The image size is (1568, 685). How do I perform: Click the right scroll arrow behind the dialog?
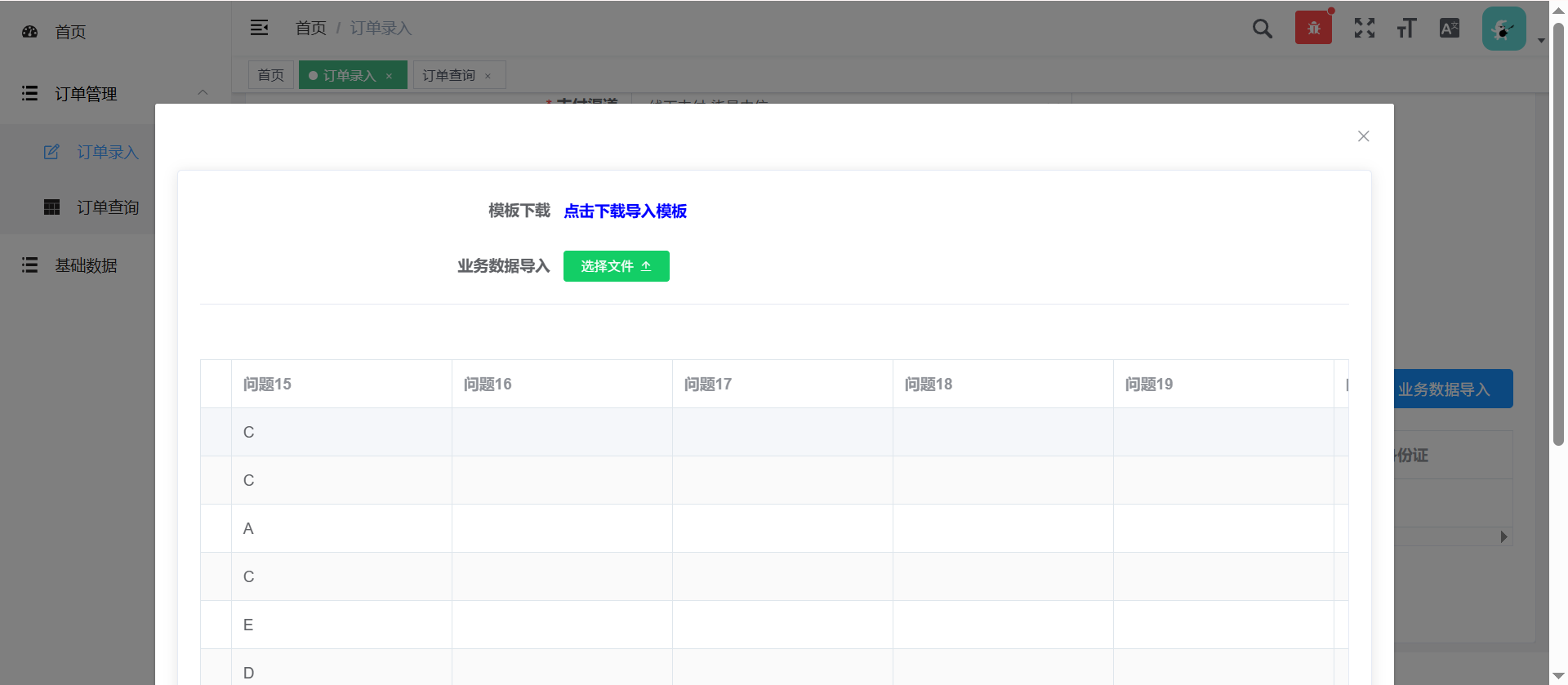pyautogui.click(x=1503, y=537)
